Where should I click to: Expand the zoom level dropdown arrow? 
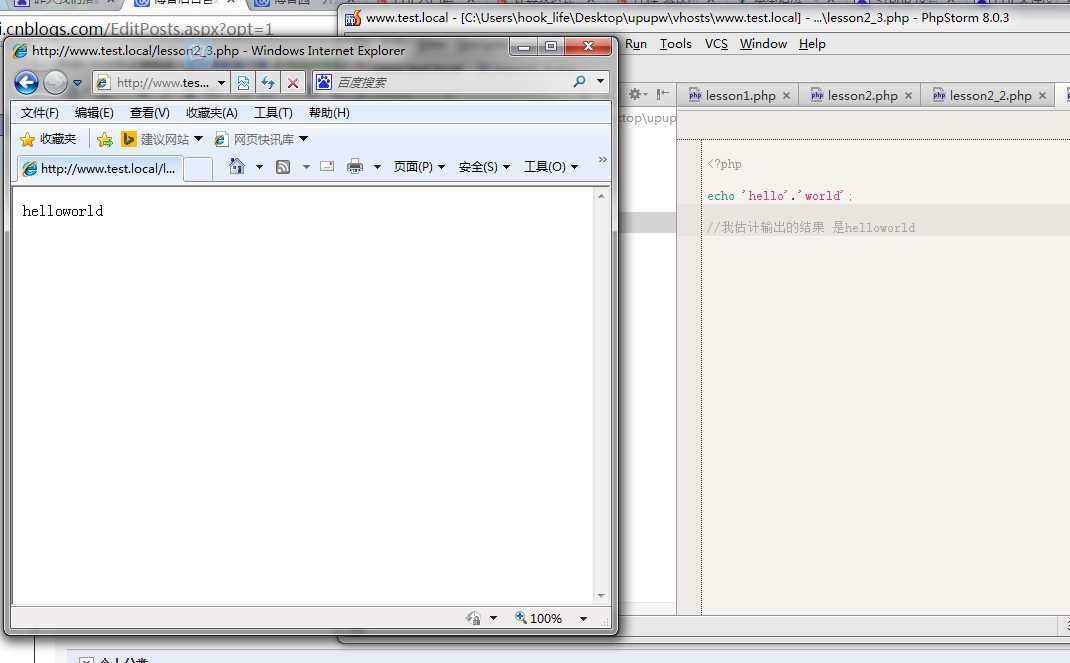pyautogui.click(x=583, y=619)
